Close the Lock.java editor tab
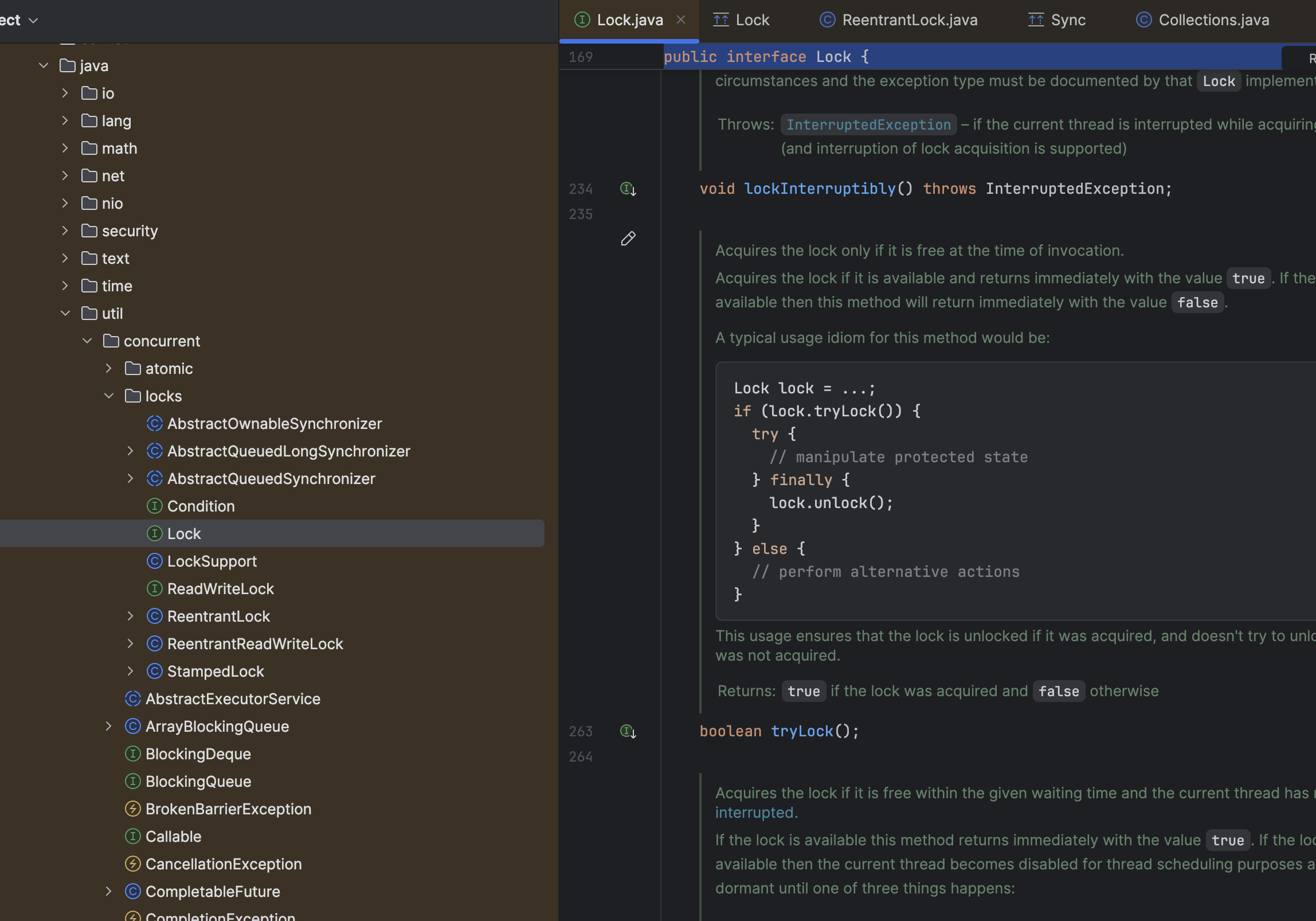Viewport: 1316px width, 921px height. 681,20
